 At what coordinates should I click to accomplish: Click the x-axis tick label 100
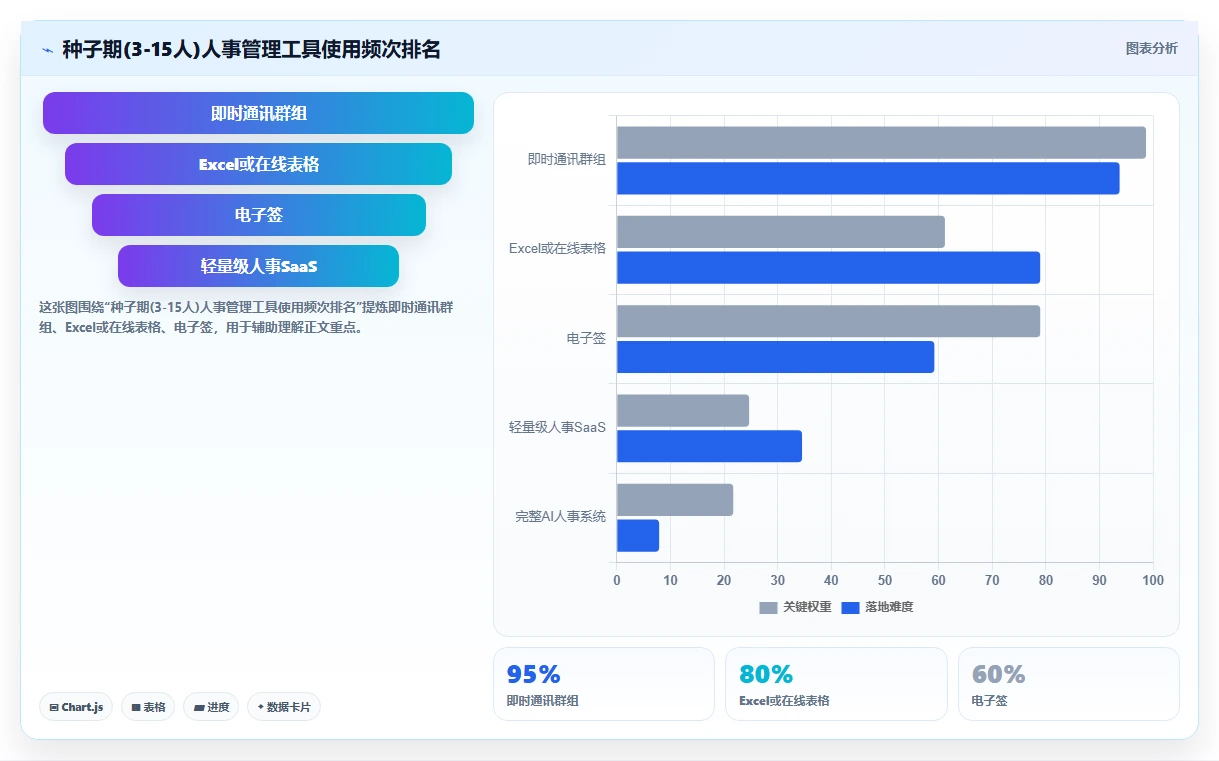click(1152, 580)
